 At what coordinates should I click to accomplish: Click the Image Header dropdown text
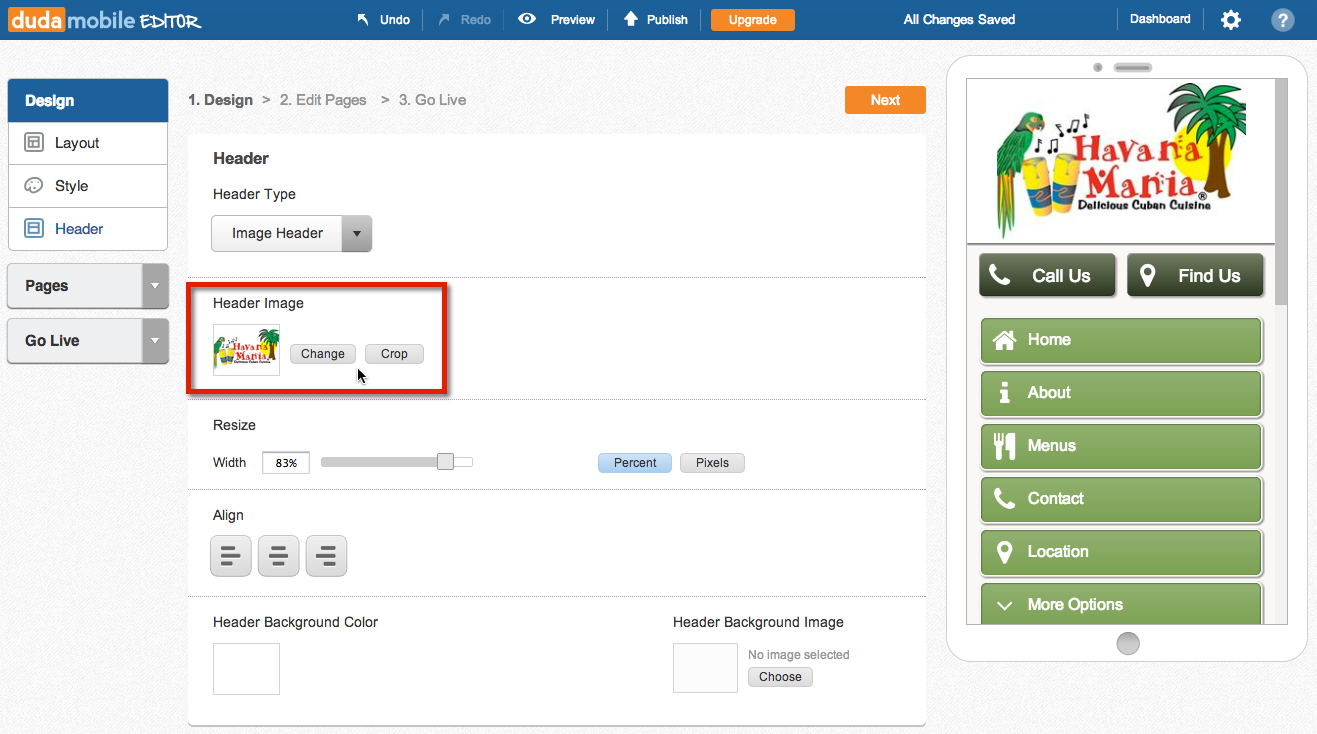coord(277,234)
